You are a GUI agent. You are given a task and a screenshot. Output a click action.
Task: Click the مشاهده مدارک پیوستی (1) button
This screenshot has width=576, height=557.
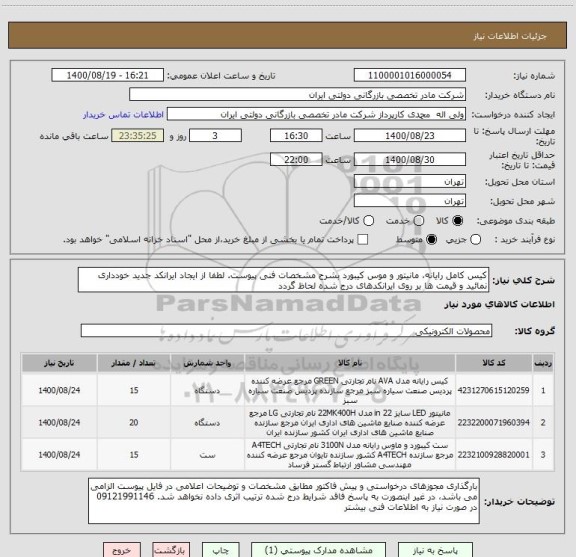pyautogui.click(x=318, y=550)
